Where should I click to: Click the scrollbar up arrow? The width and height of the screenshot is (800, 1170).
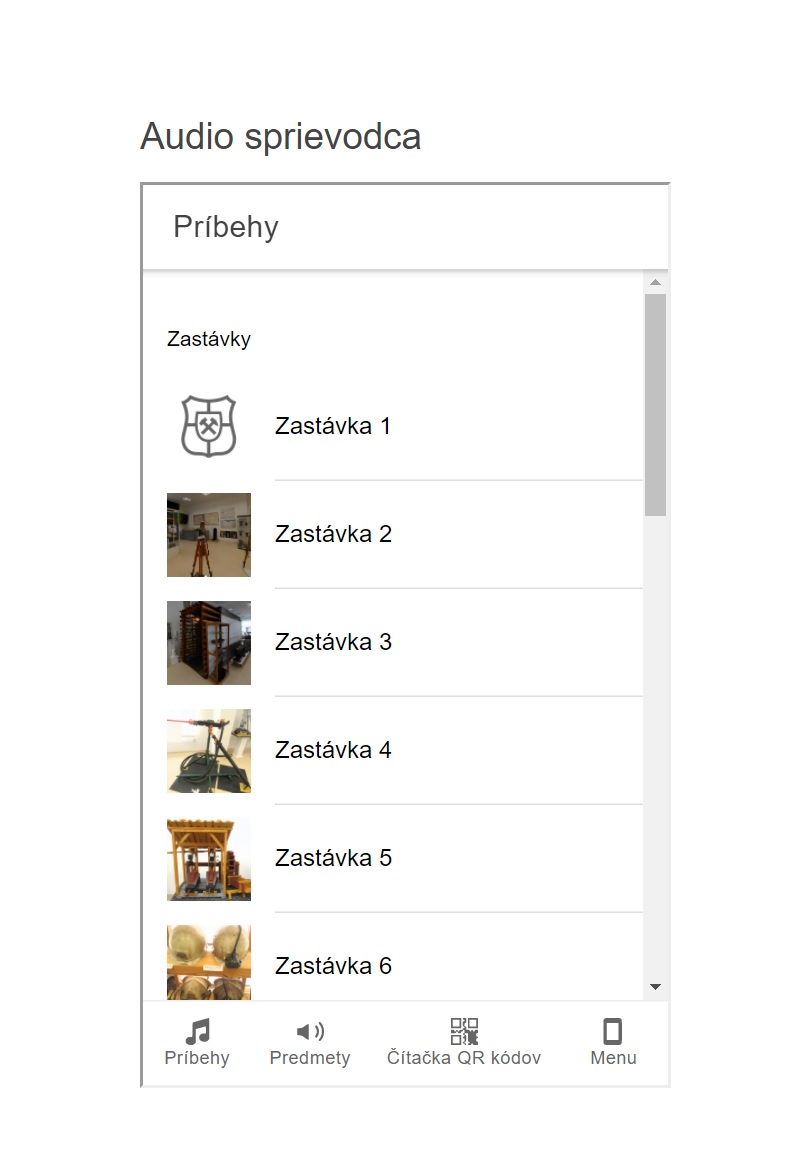[655, 282]
